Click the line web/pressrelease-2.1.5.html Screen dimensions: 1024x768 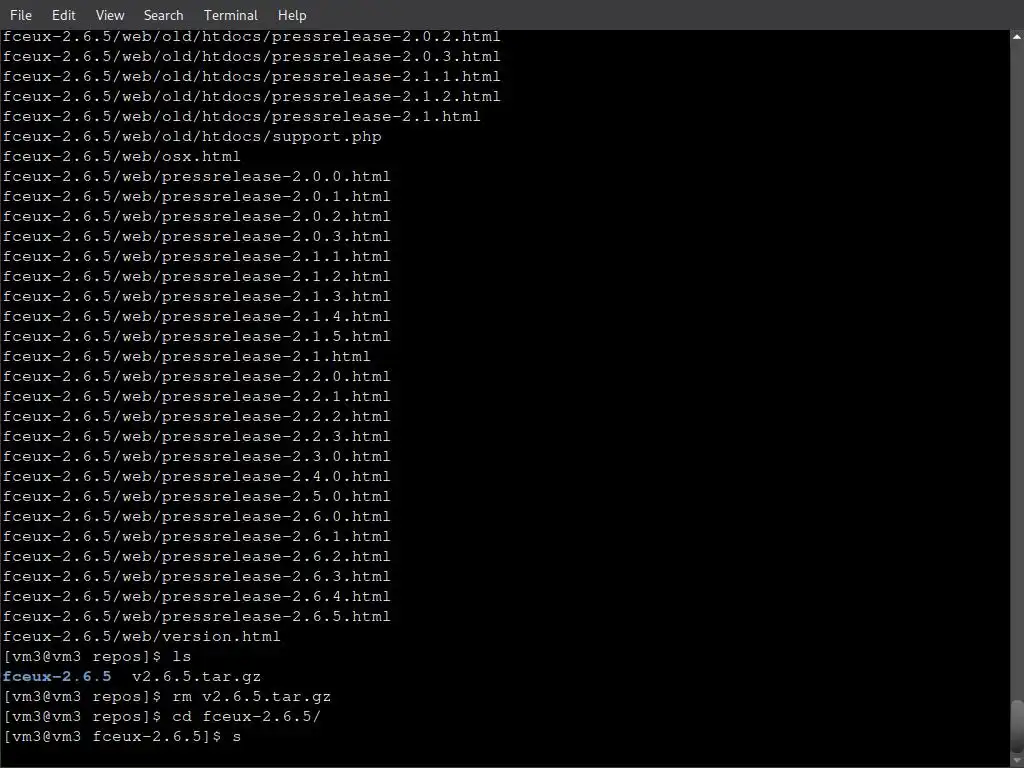point(197,337)
